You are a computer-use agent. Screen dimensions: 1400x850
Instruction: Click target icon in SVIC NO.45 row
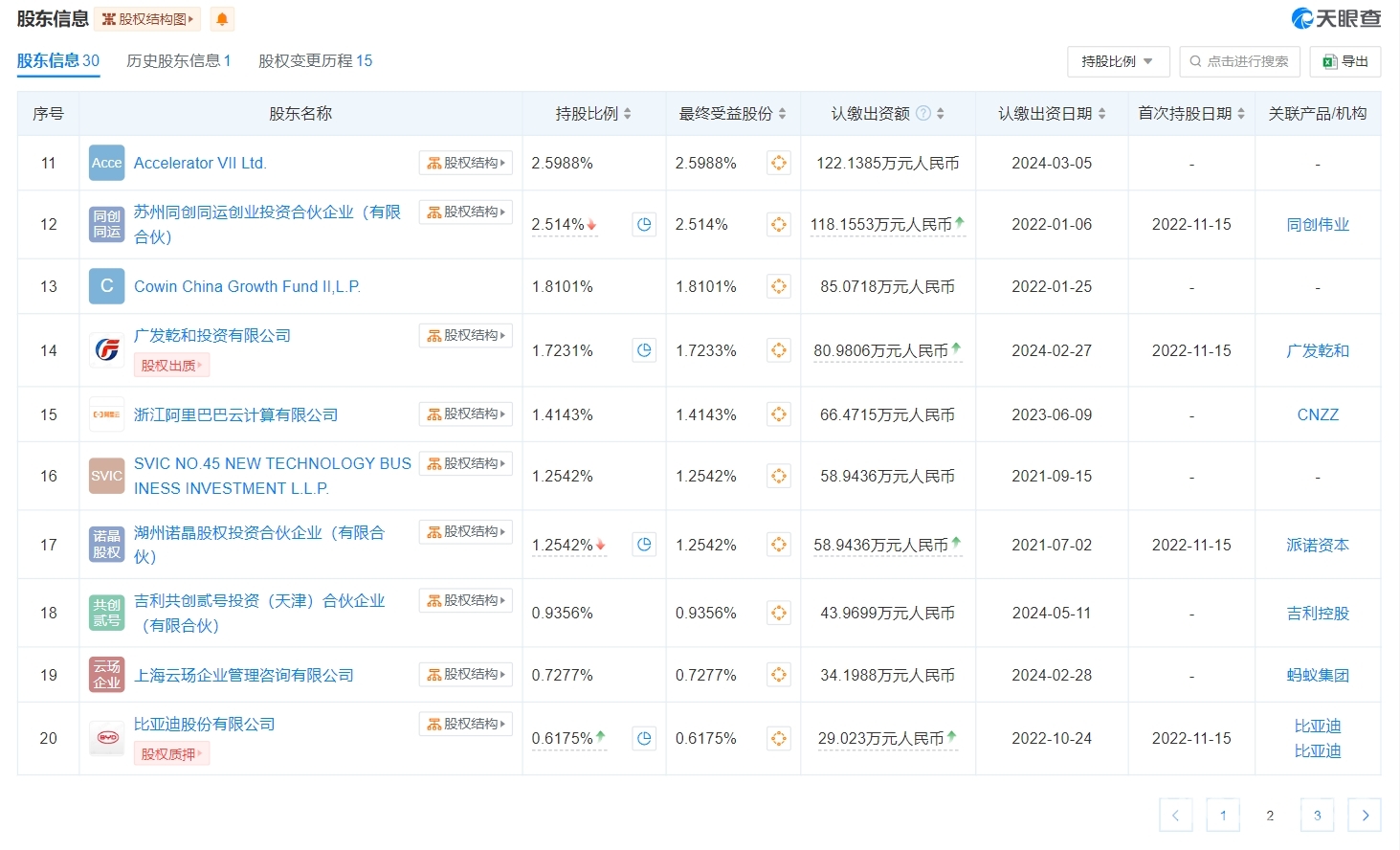pyautogui.click(x=779, y=476)
